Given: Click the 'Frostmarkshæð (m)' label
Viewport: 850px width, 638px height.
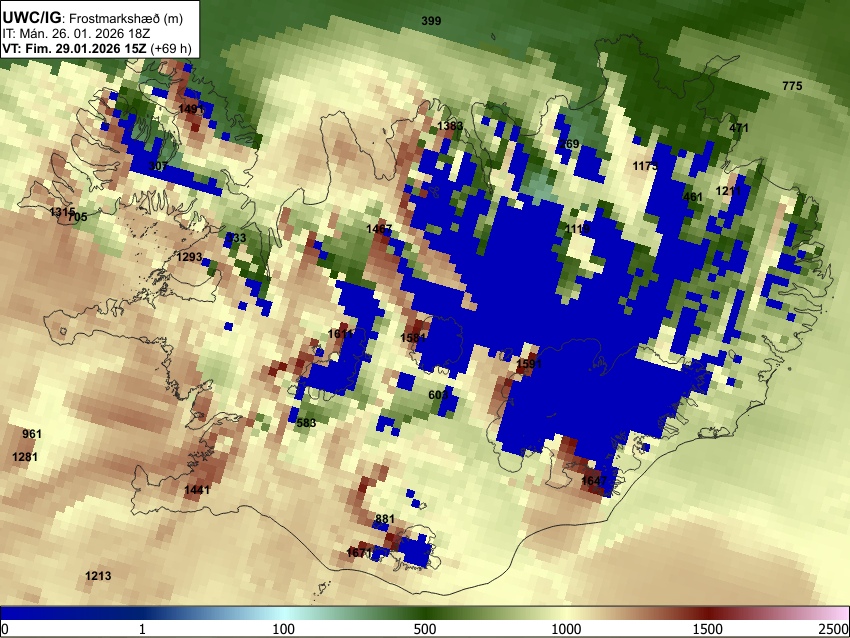Looking at the screenshot, I should click(126, 18).
